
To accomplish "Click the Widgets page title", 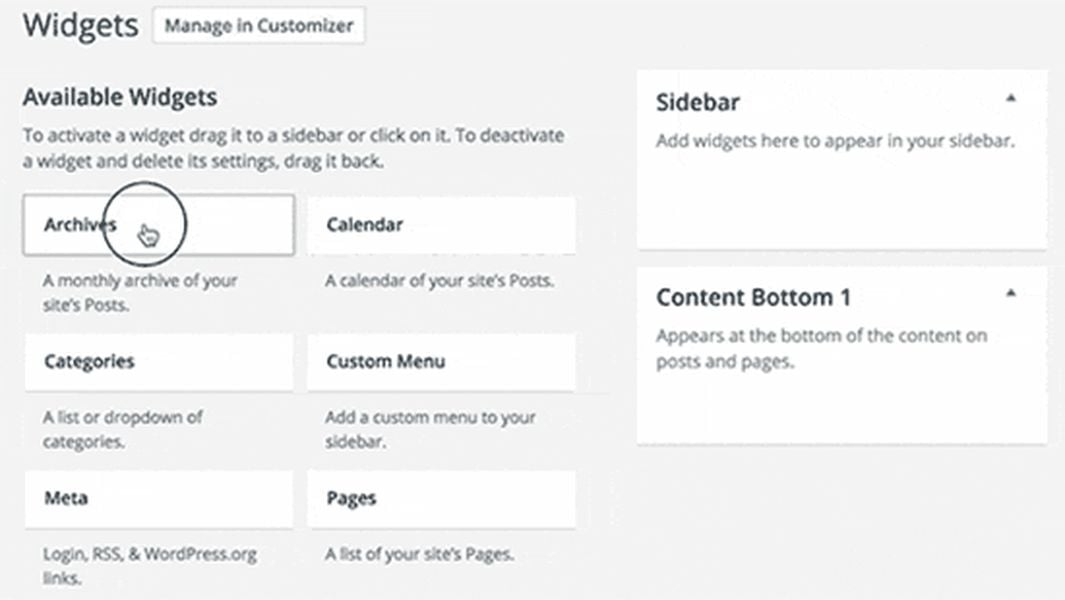I will click(79, 25).
